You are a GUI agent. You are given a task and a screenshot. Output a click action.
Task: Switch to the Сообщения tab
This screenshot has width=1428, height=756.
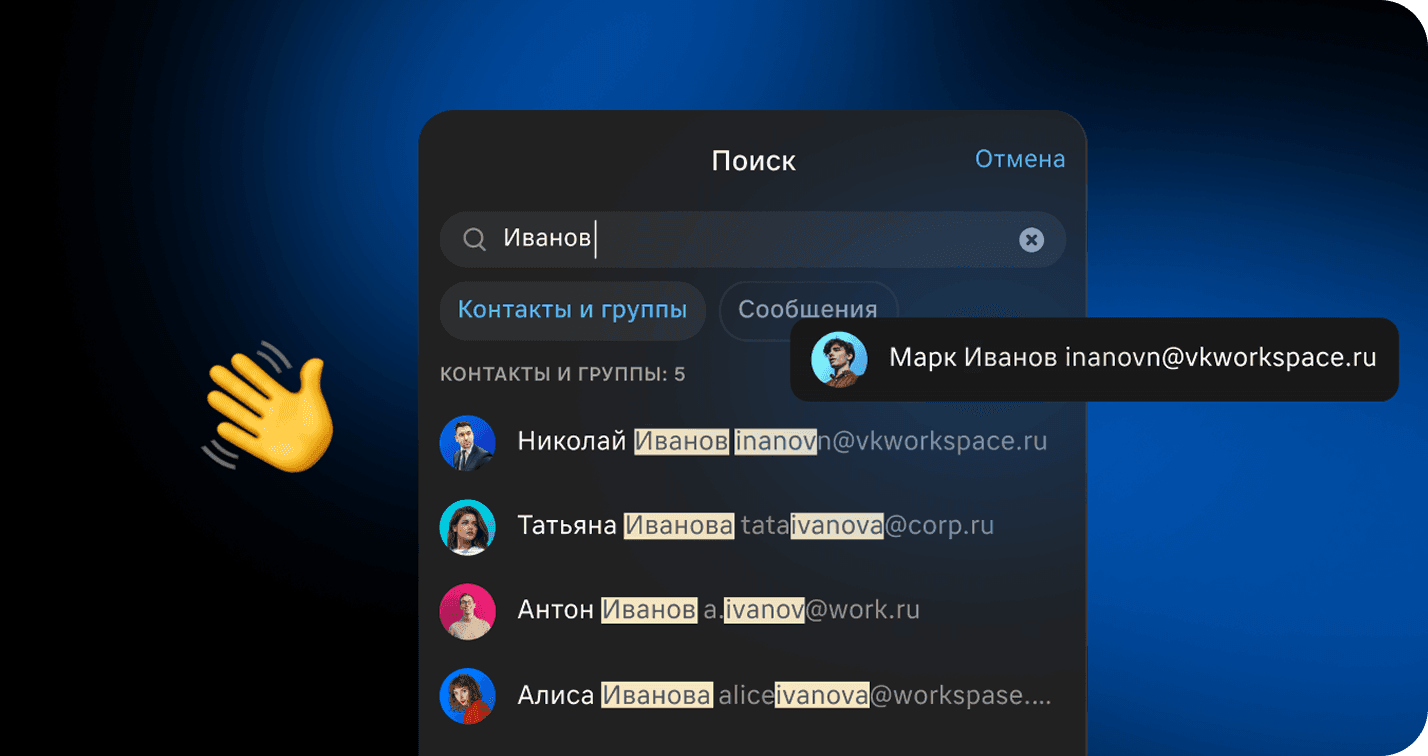pos(808,310)
